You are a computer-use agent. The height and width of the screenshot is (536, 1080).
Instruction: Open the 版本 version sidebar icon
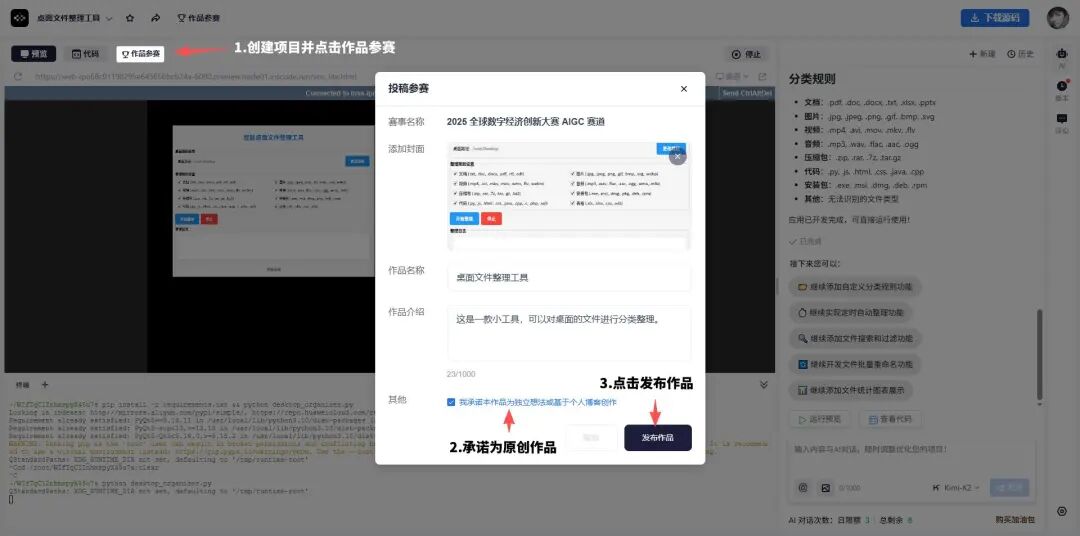coord(1061,90)
